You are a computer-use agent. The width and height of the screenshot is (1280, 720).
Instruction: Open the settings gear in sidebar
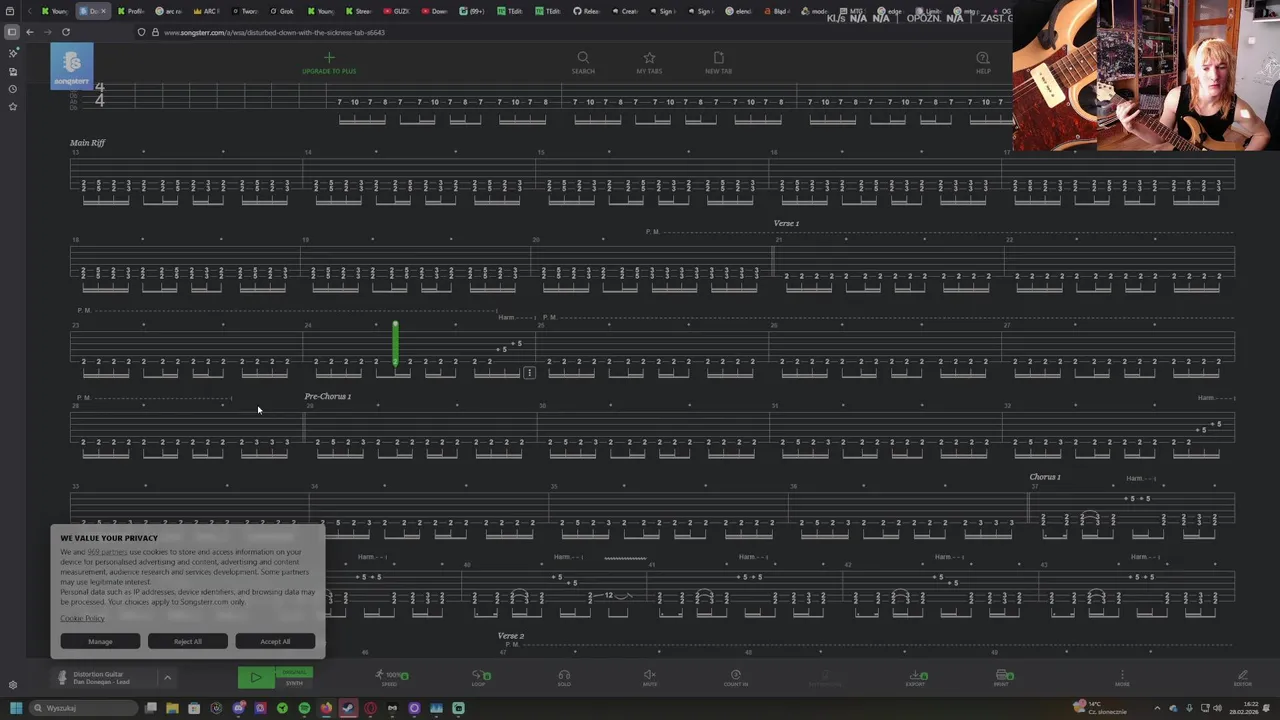pos(12,685)
